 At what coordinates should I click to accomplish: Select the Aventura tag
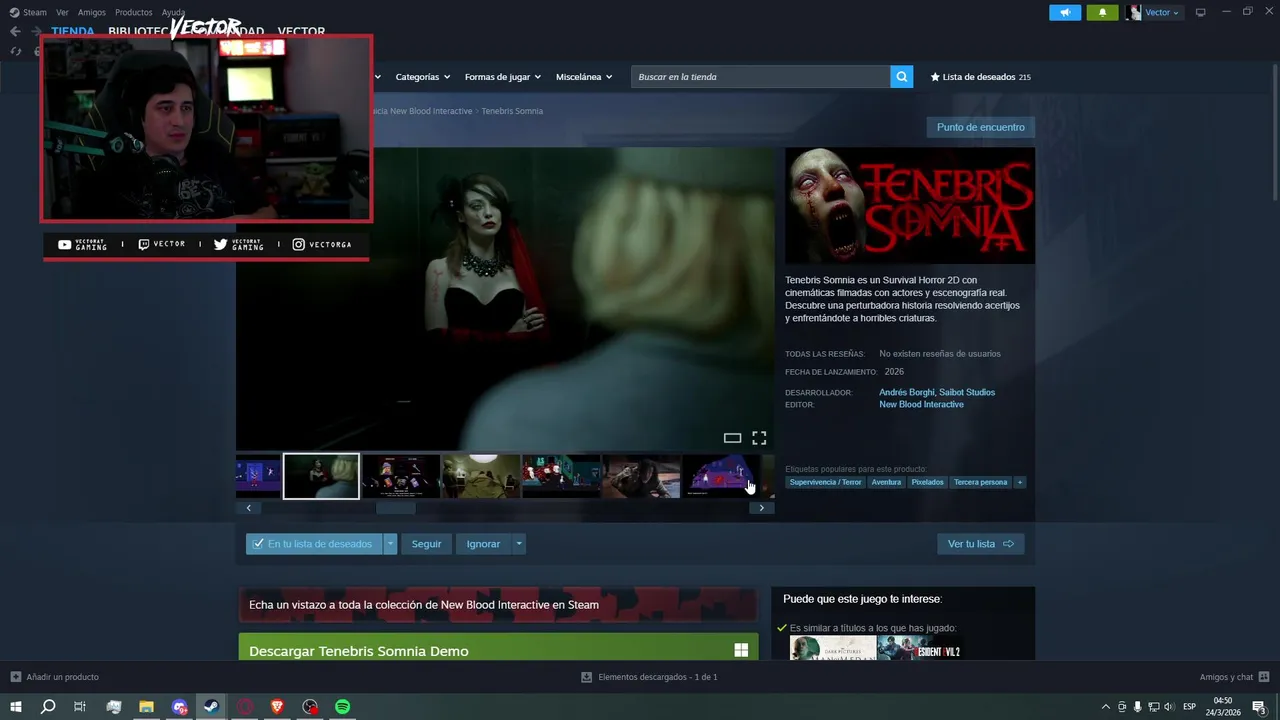tap(886, 482)
